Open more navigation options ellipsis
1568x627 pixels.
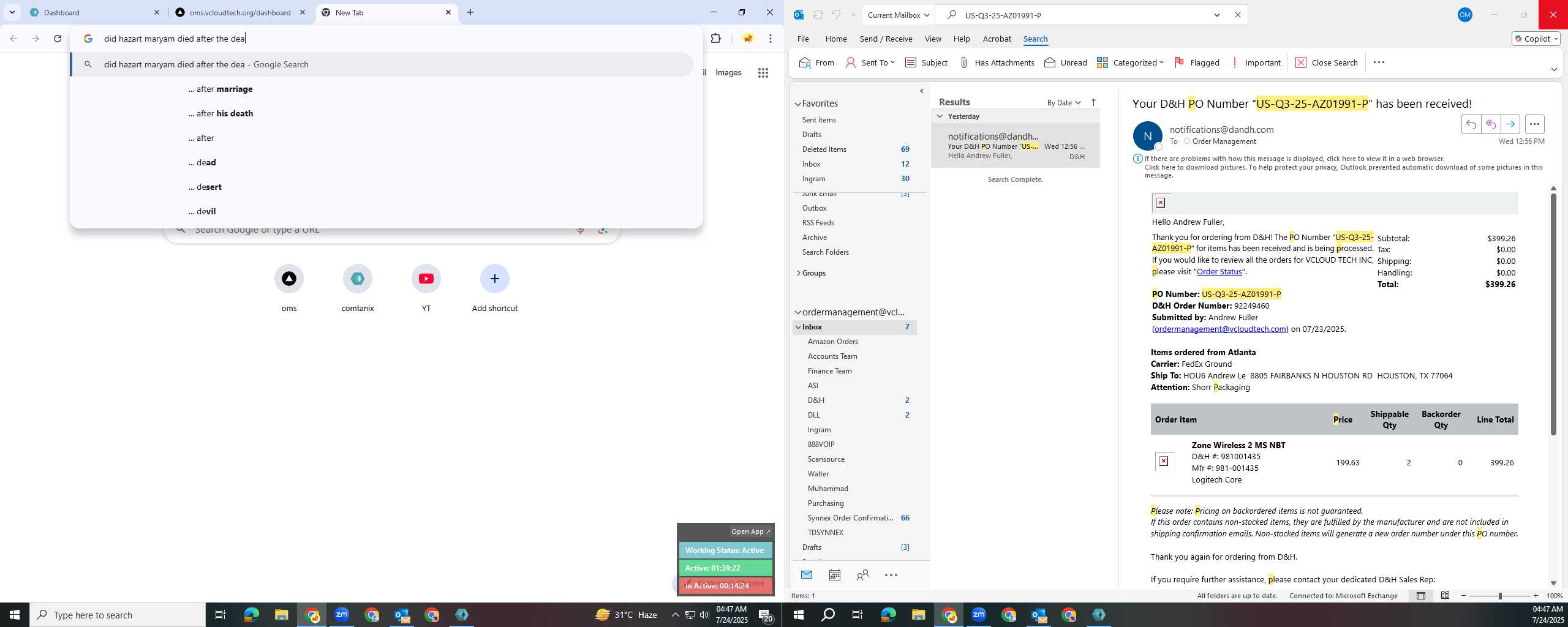tap(891, 575)
